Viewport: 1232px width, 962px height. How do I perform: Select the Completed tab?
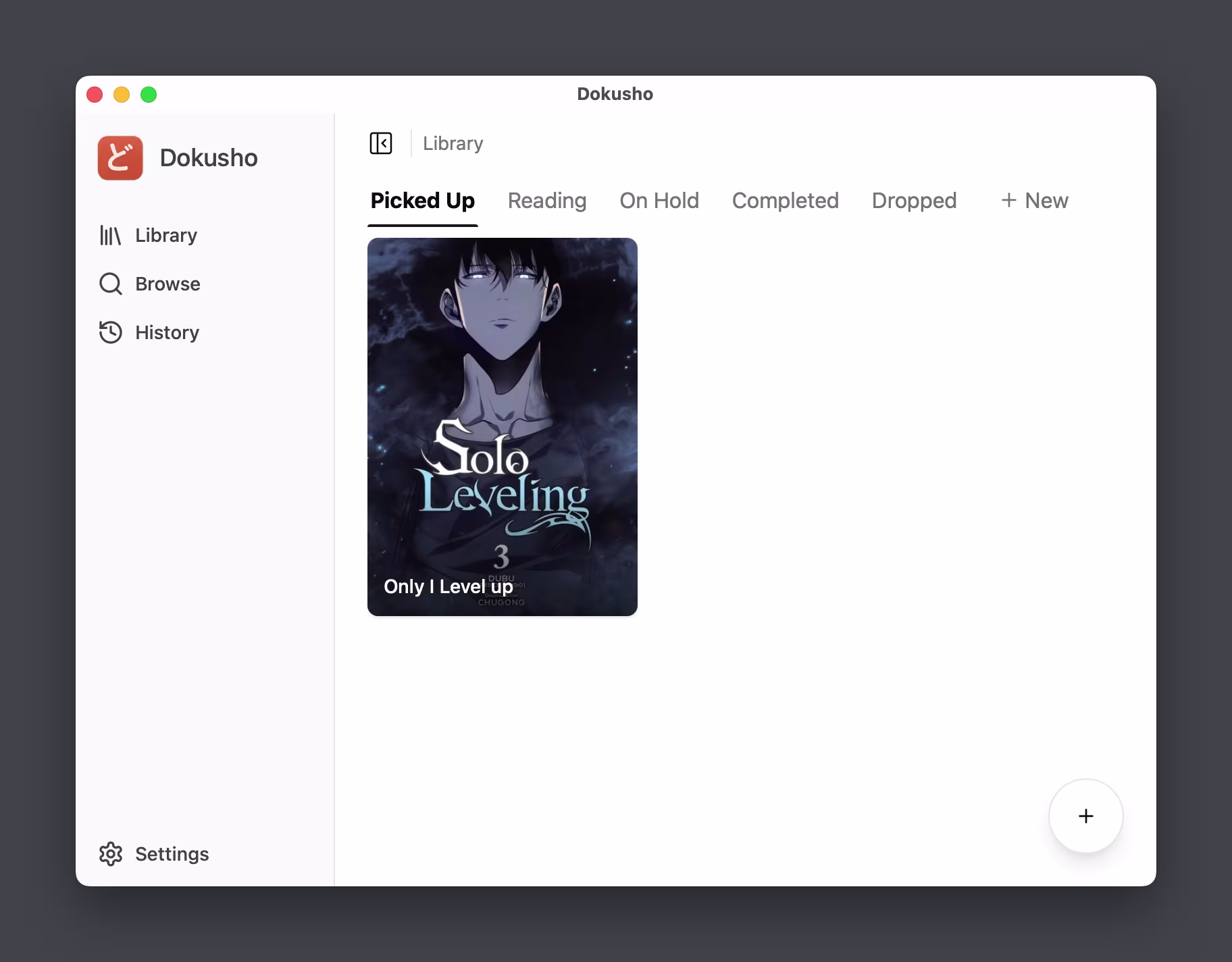(x=785, y=201)
